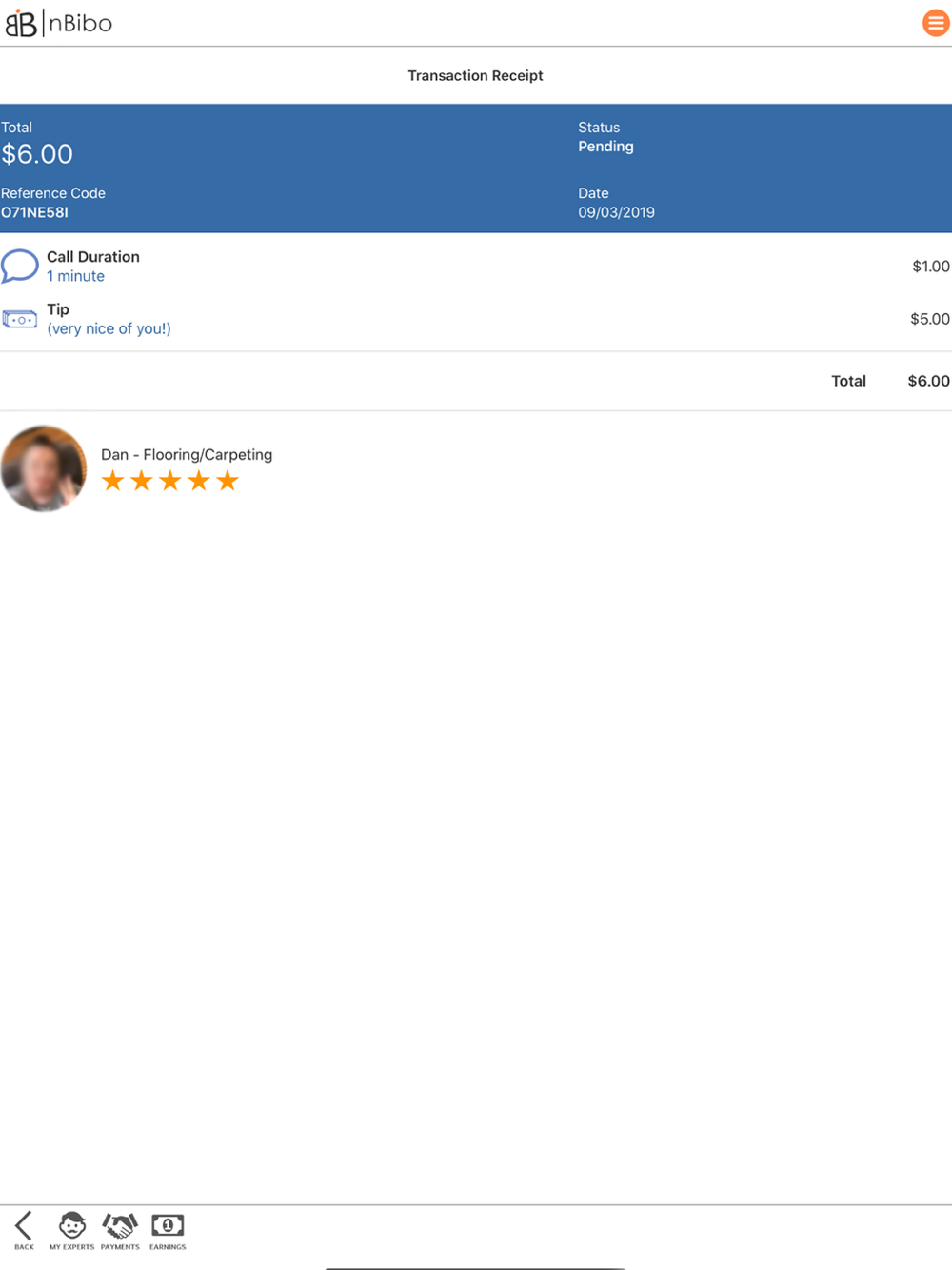Screen dimensions: 952x1270
Task: Click the nBibo logo
Action: coord(59,23)
